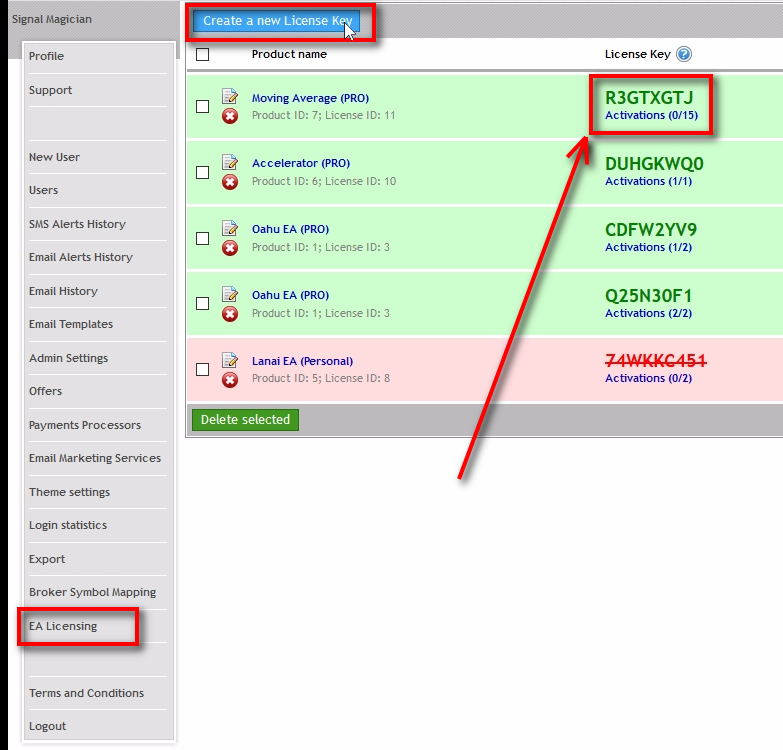Go to Broker Symbol Mapping
Image resolution: width=783 pixels, height=750 pixels.
[x=92, y=592]
